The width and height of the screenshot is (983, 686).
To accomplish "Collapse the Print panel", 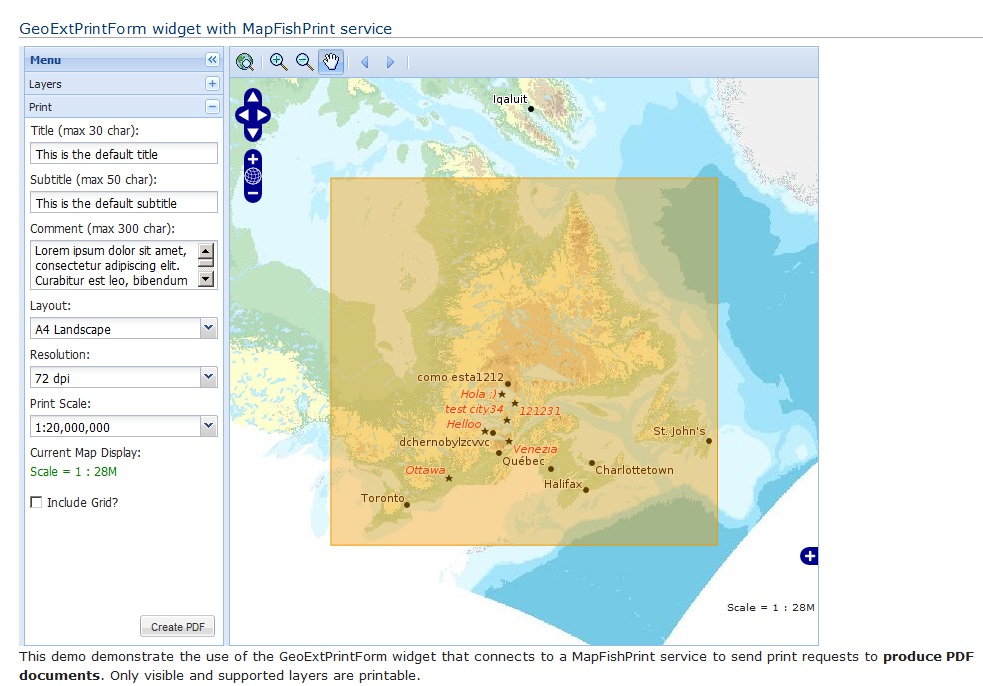I will [x=212, y=107].
